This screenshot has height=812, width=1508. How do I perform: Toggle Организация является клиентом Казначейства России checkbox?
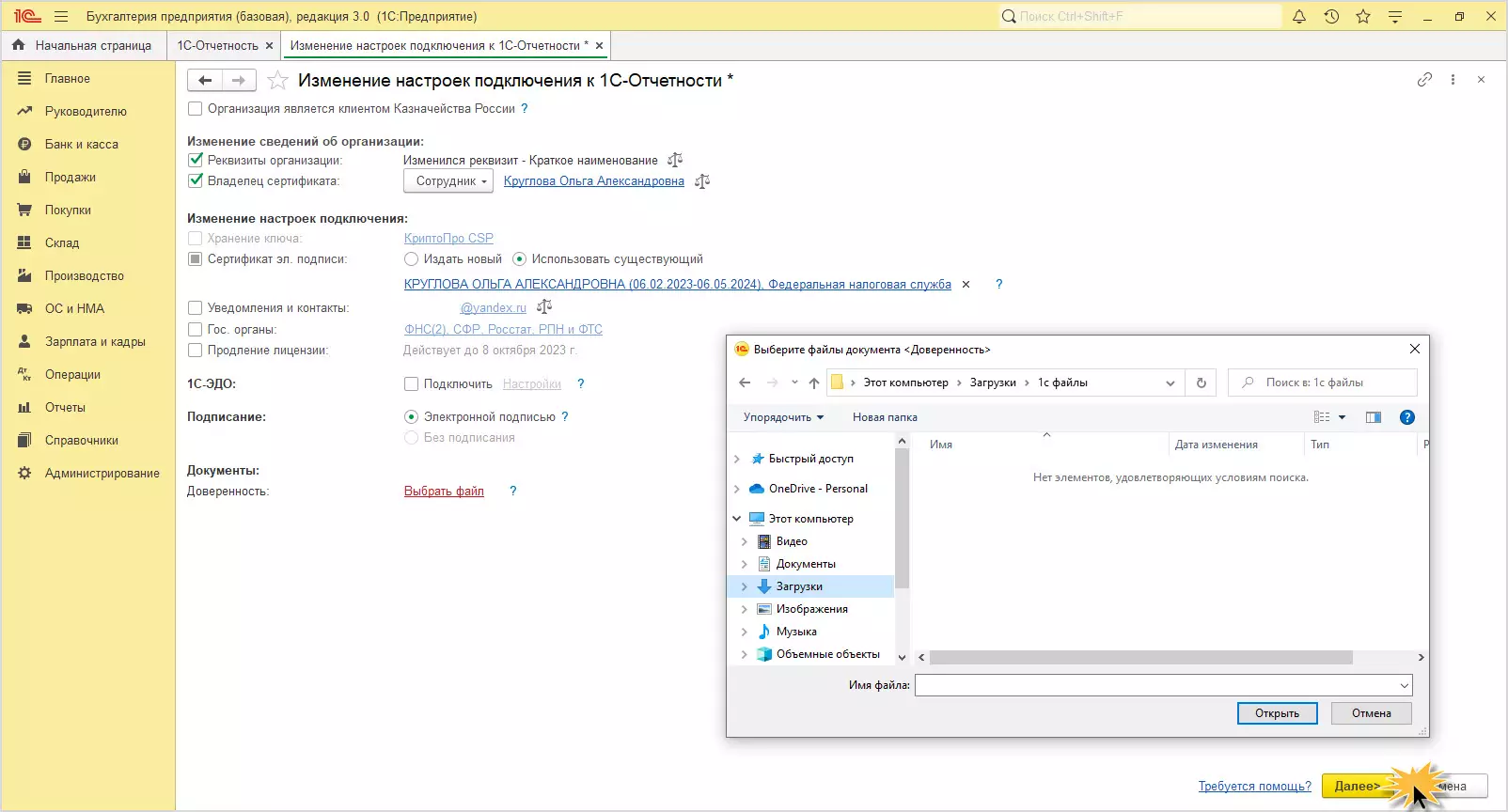(x=196, y=108)
